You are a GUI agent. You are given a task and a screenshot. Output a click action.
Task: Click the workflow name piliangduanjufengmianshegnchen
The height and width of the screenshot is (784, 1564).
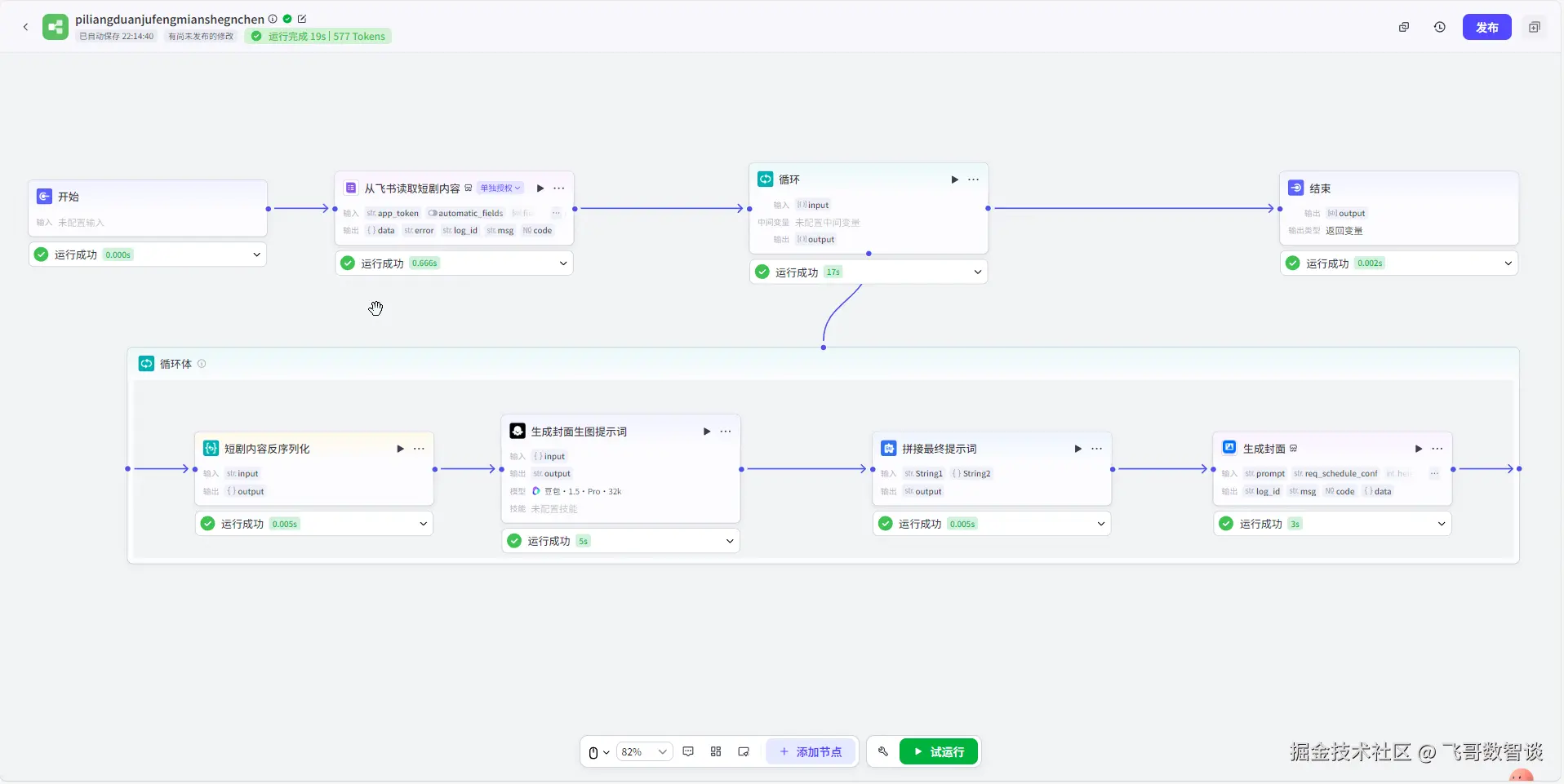click(170, 19)
